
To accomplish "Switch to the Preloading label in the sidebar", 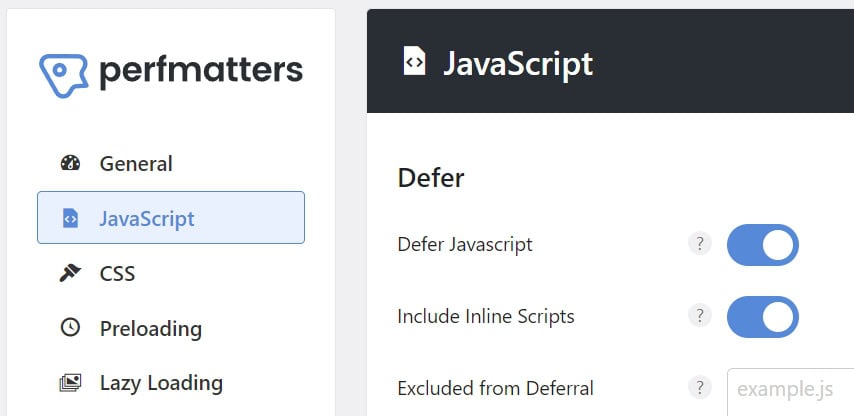I will coord(151,328).
